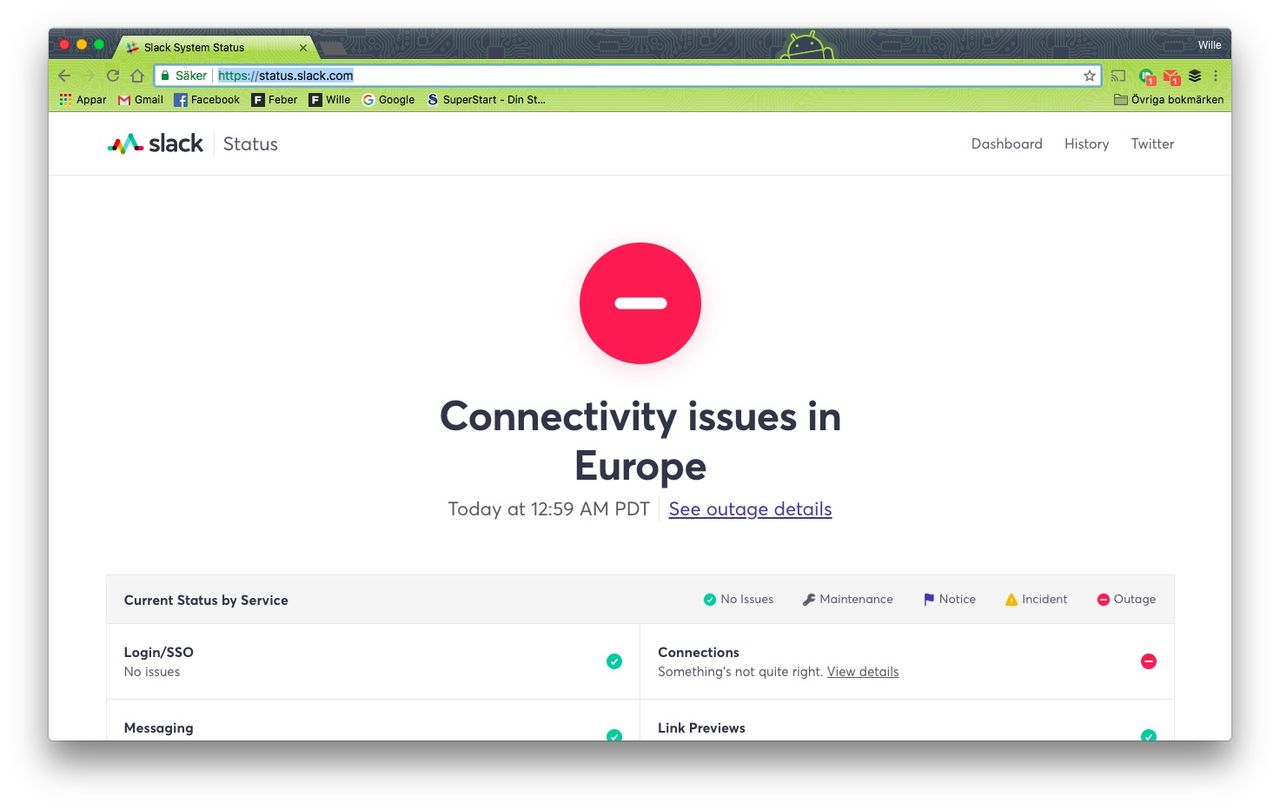The height and width of the screenshot is (810, 1280).
Task: Open the Chrome three-dot menu
Action: (x=1216, y=76)
